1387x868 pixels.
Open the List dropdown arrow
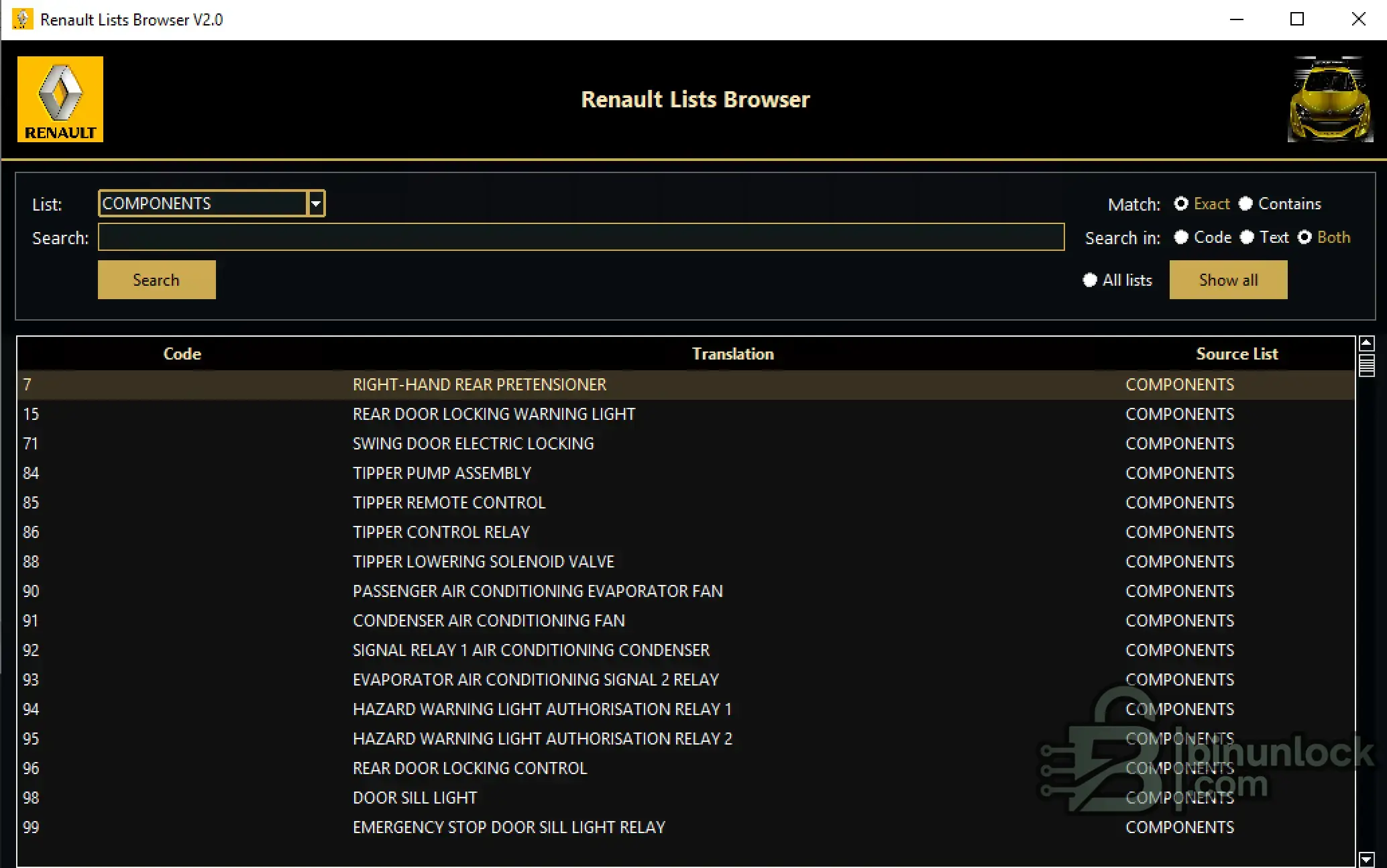pyautogui.click(x=316, y=203)
